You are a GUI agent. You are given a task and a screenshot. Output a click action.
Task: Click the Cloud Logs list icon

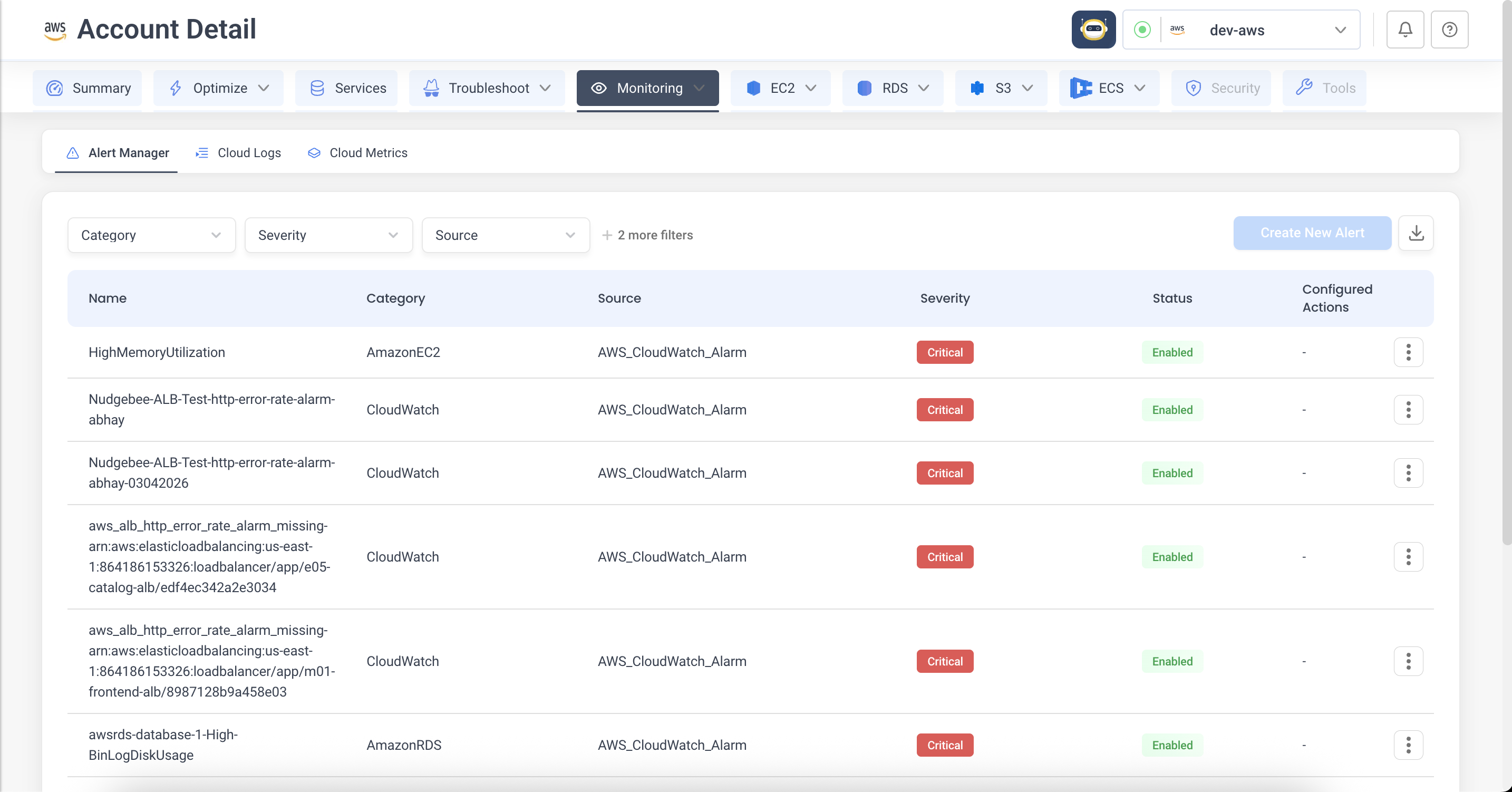tap(202, 153)
